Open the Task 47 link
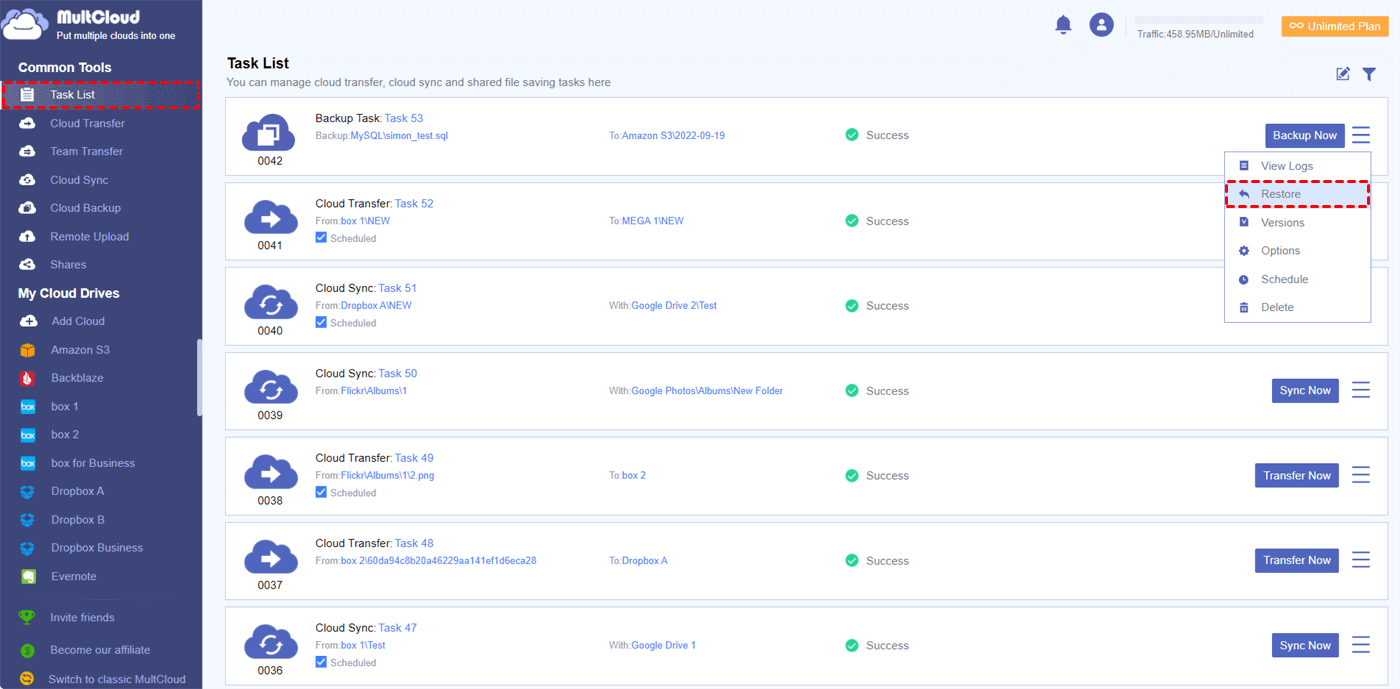 click(x=397, y=628)
